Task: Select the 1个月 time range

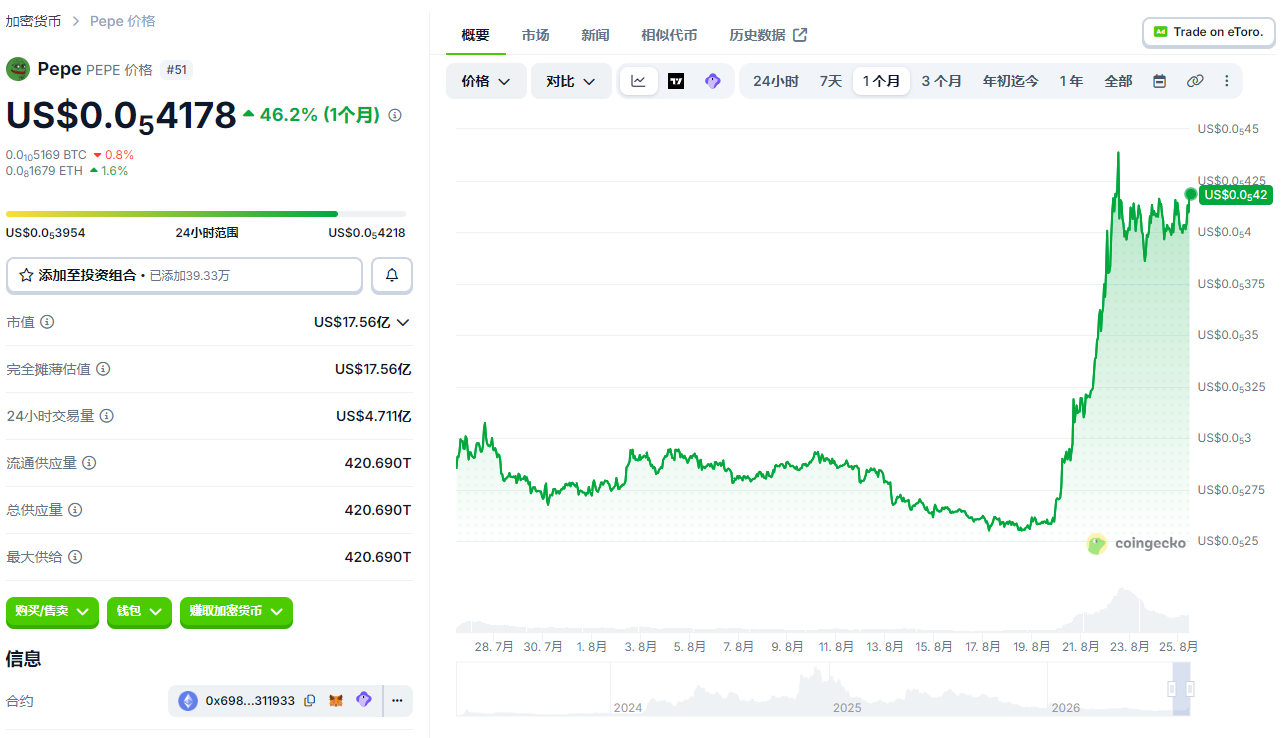Action: click(x=881, y=81)
